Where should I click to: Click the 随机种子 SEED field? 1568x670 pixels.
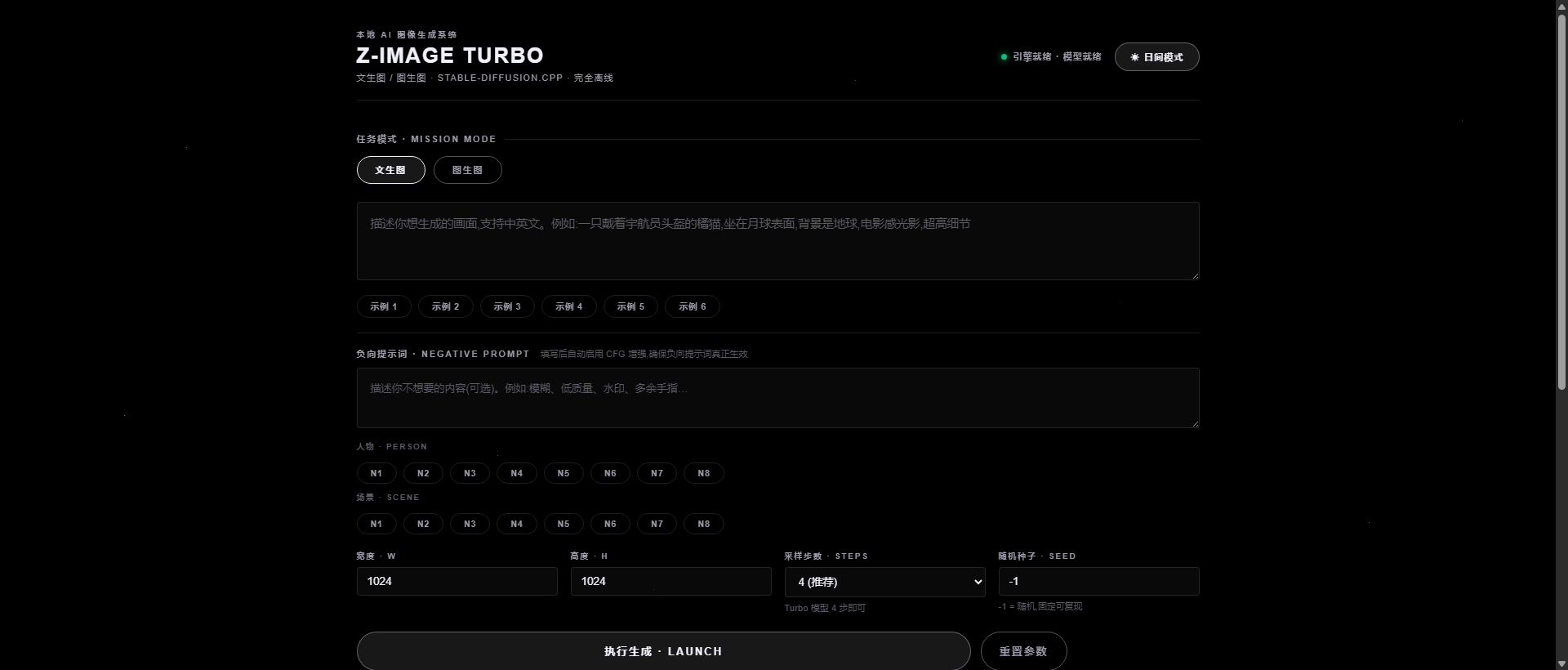tap(1099, 582)
